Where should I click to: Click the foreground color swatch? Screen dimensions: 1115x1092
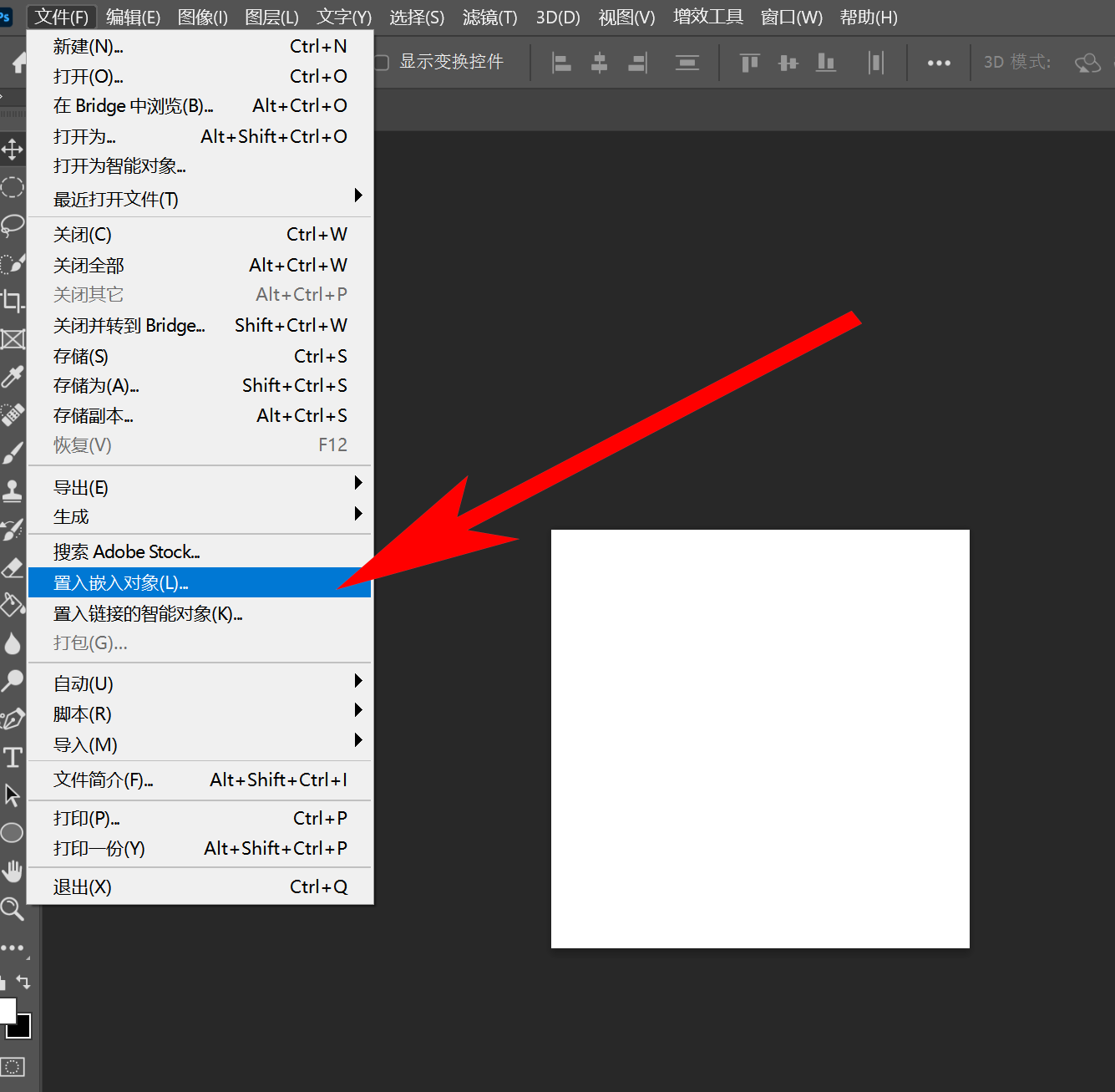[6, 1010]
